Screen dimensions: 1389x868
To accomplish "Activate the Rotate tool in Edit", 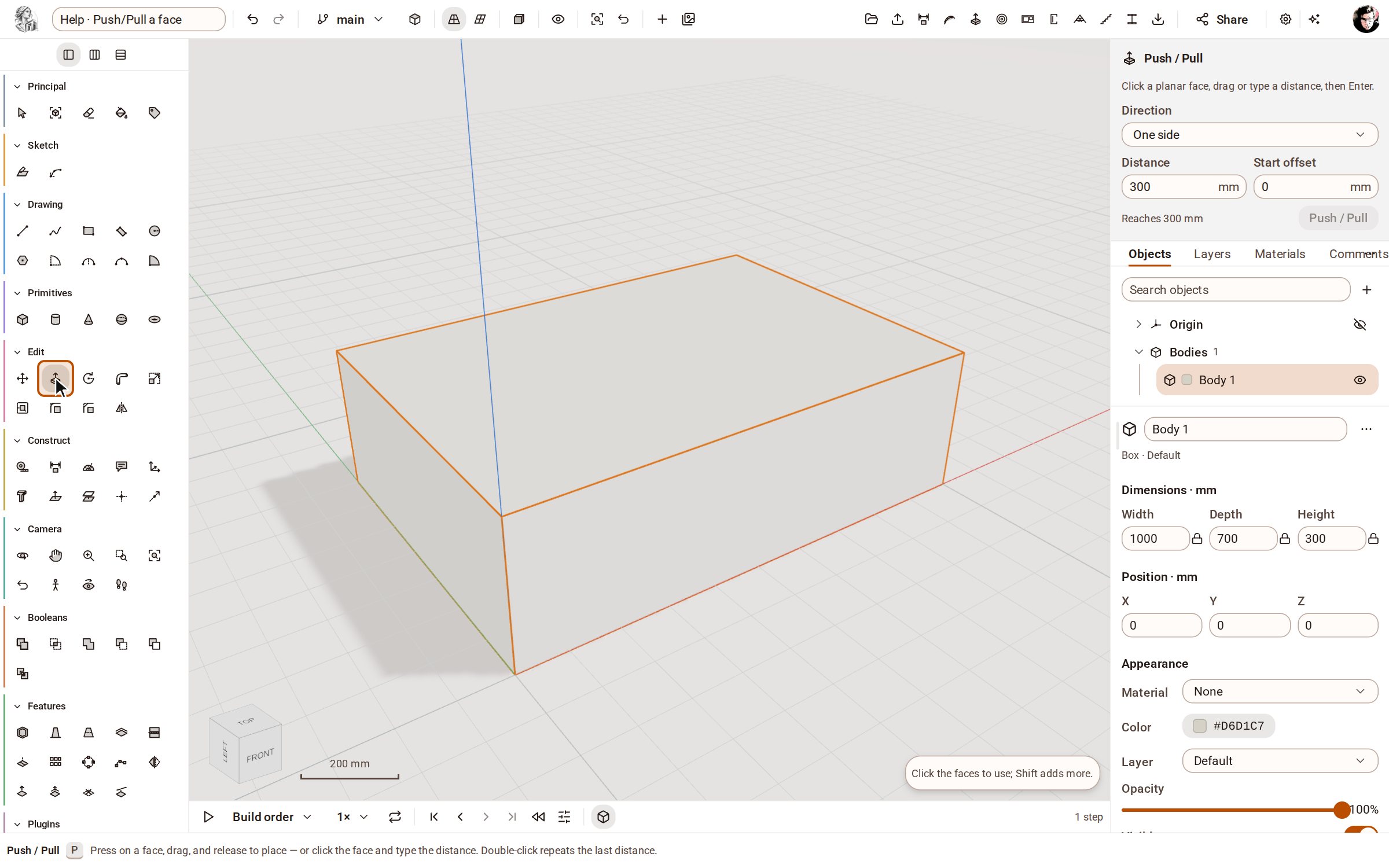I will click(x=89, y=378).
